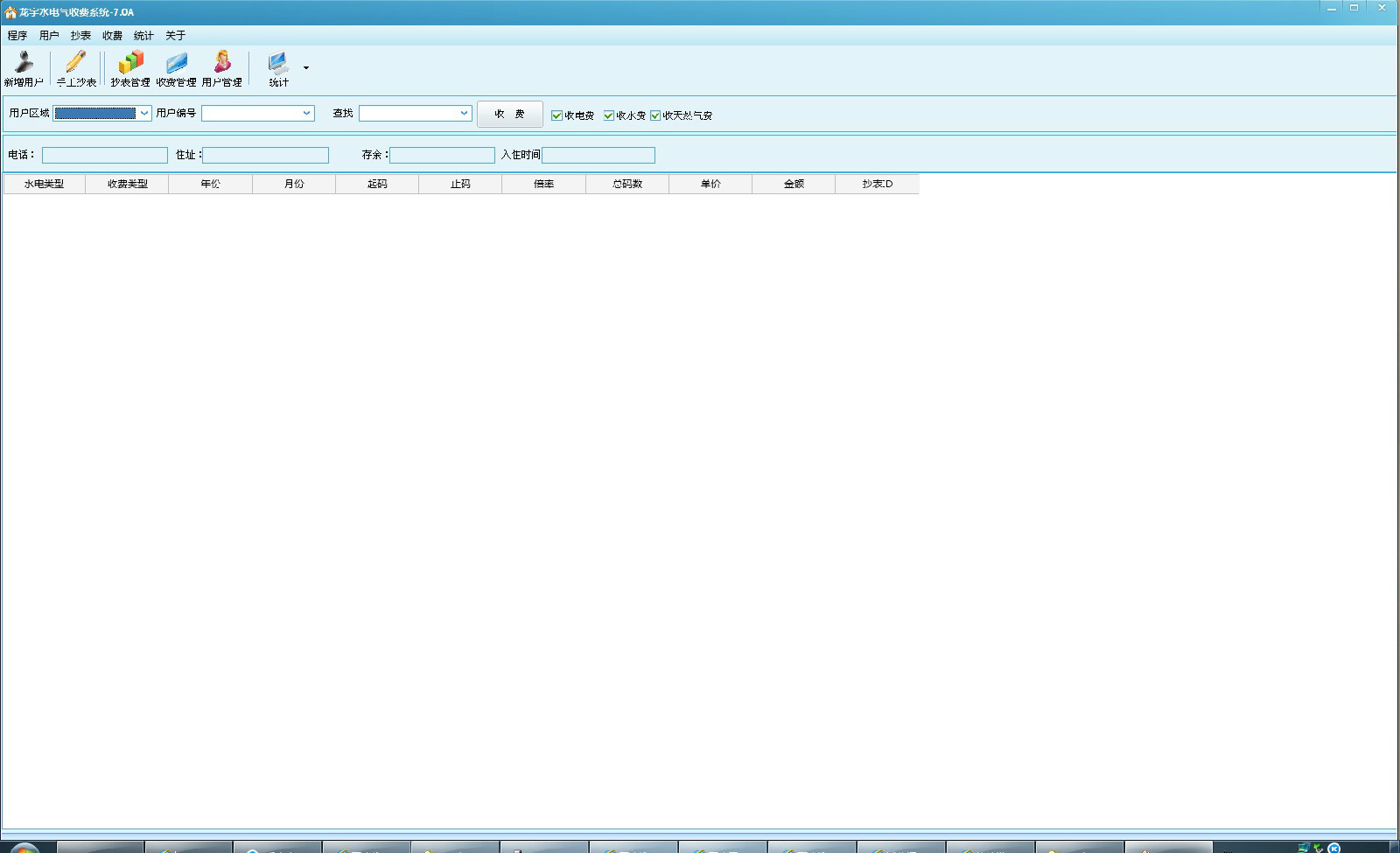The width and height of the screenshot is (1400, 853).
Task: Click the 抄表ID column header
Action: pos(877,184)
